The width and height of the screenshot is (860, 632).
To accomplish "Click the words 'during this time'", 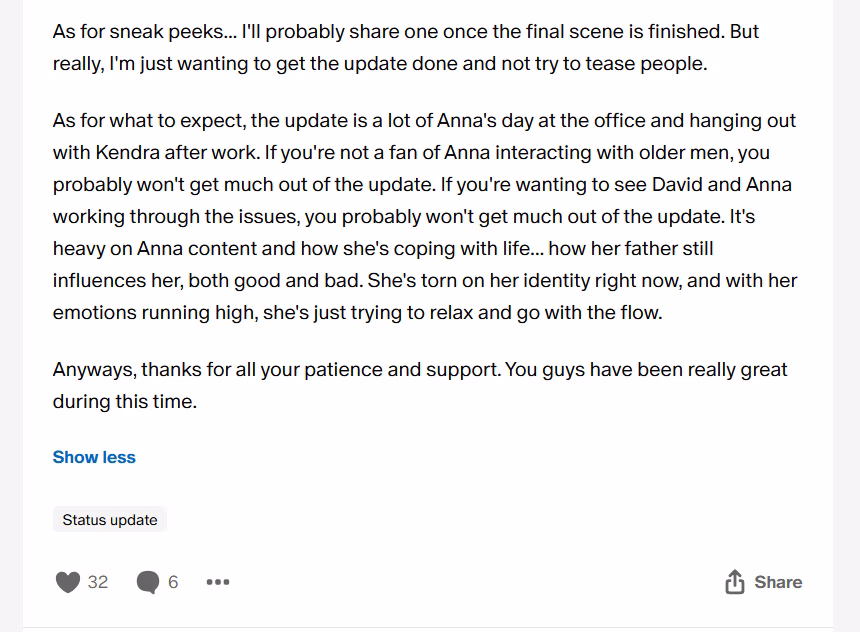I will (125, 401).
